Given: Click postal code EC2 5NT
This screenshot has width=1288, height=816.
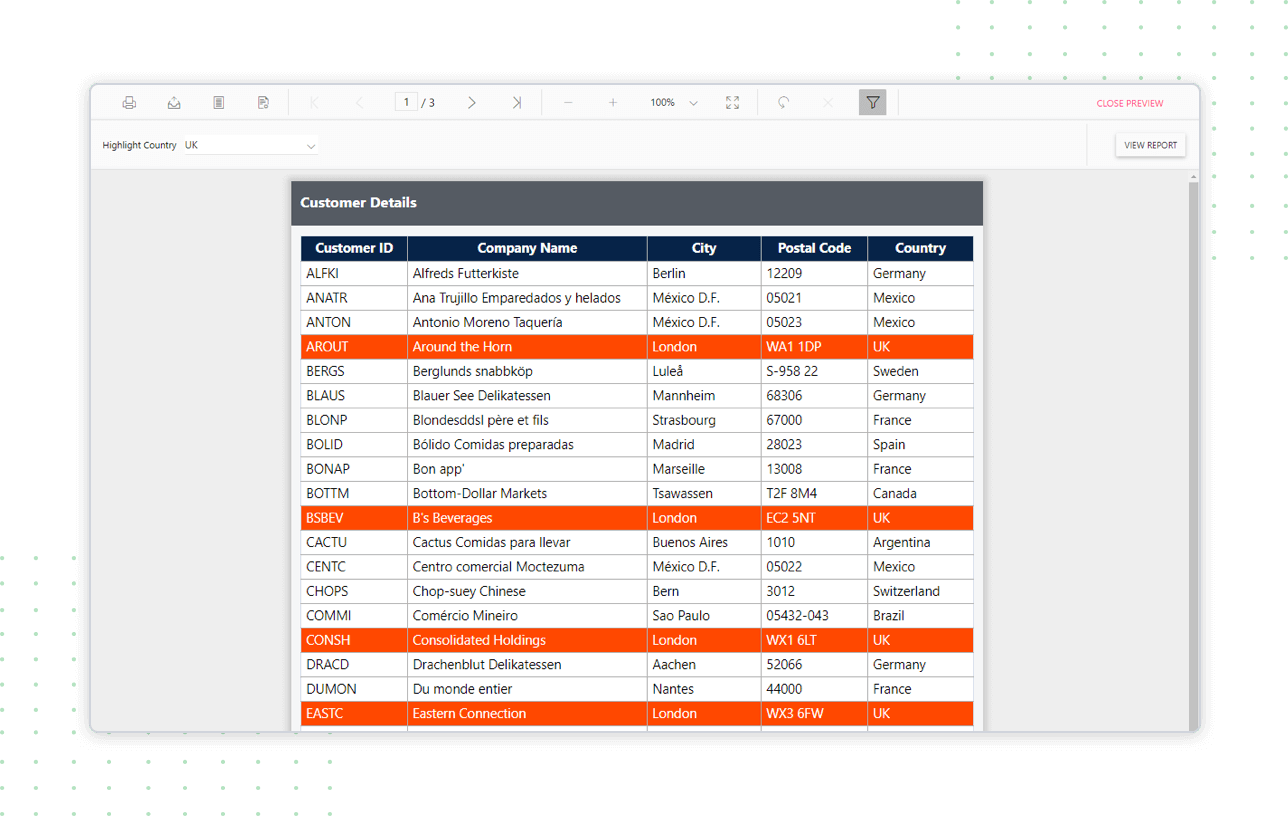Looking at the screenshot, I should [x=814, y=518].
